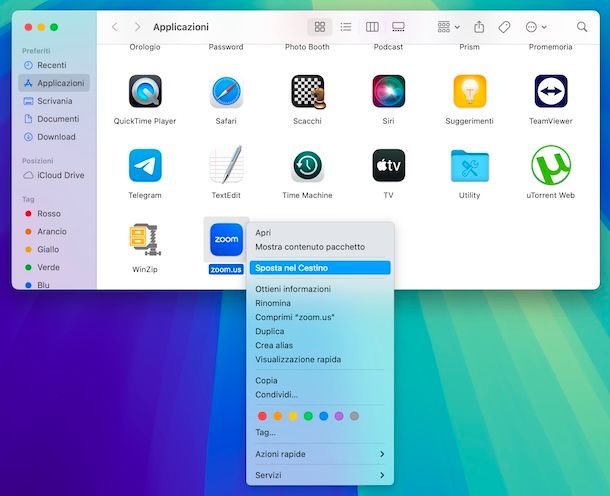This screenshot has width=610, height=496.
Task: Open Scrivania in the sidebar
Action: coord(54,101)
